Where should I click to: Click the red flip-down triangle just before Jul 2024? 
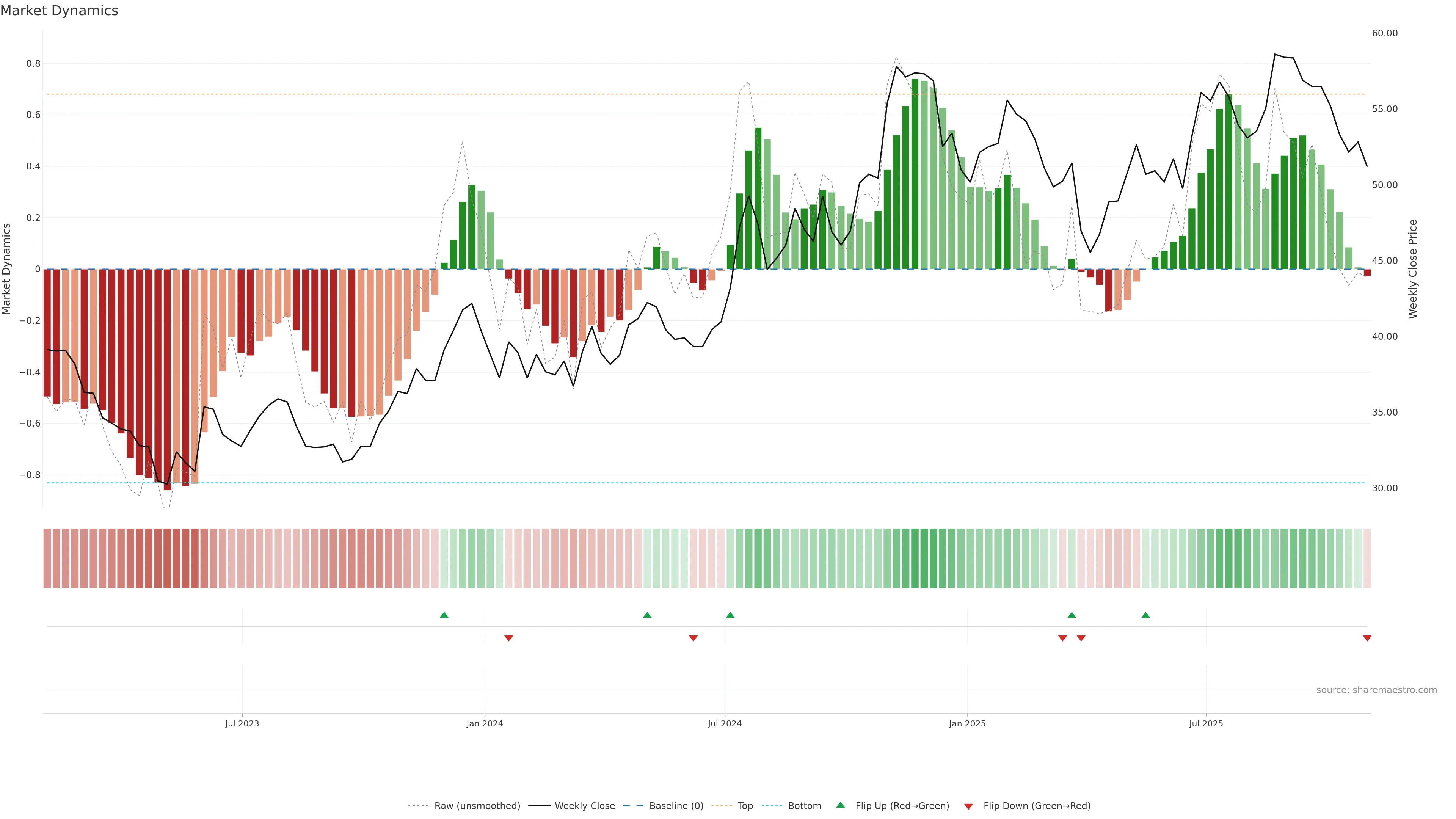click(693, 638)
